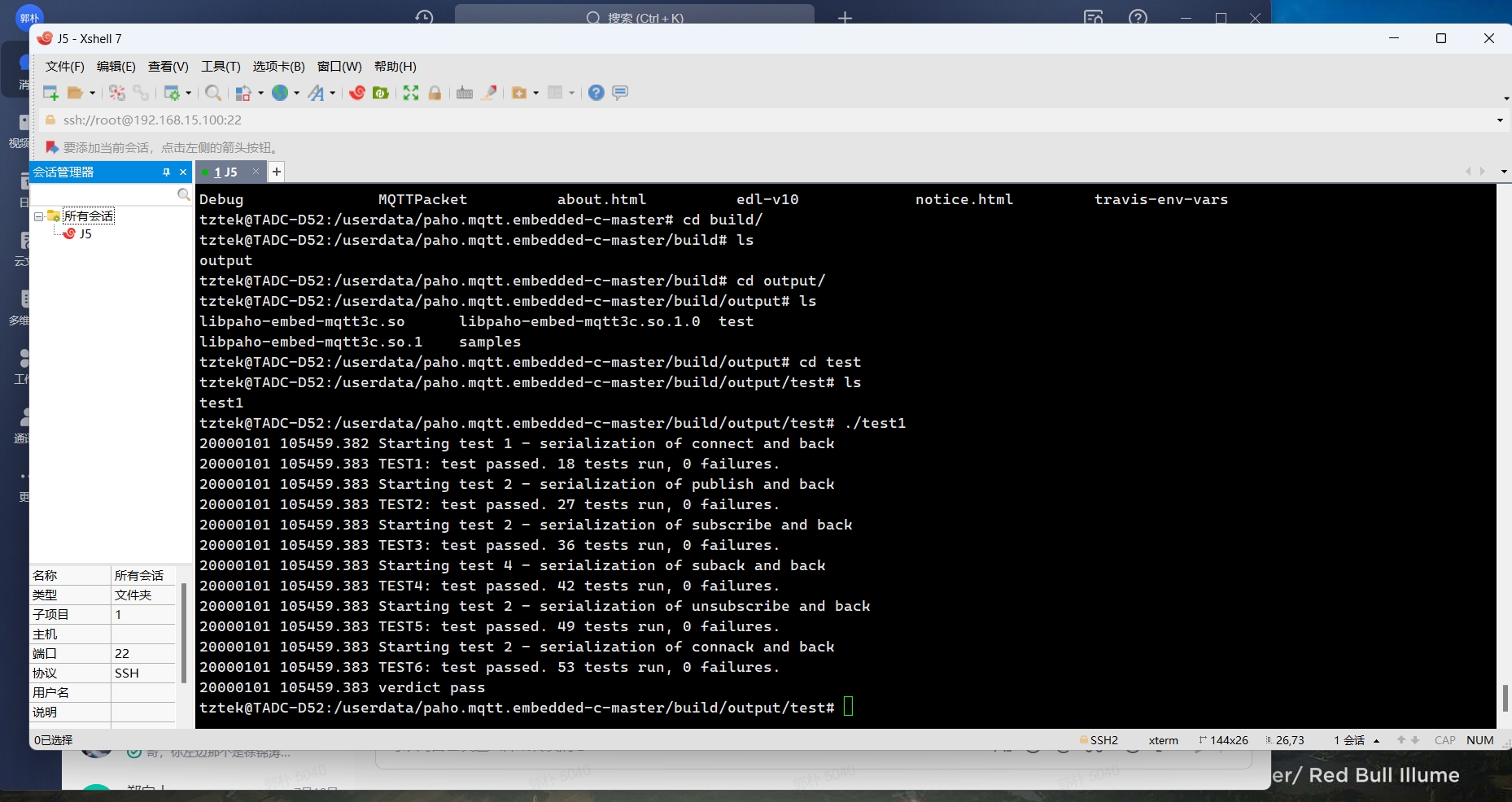
Task: Toggle full screen with green arrows icon
Action: click(x=411, y=93)
